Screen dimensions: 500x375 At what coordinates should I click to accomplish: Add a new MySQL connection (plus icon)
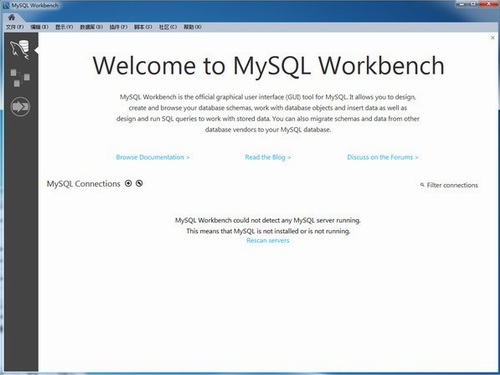[128, 183]
